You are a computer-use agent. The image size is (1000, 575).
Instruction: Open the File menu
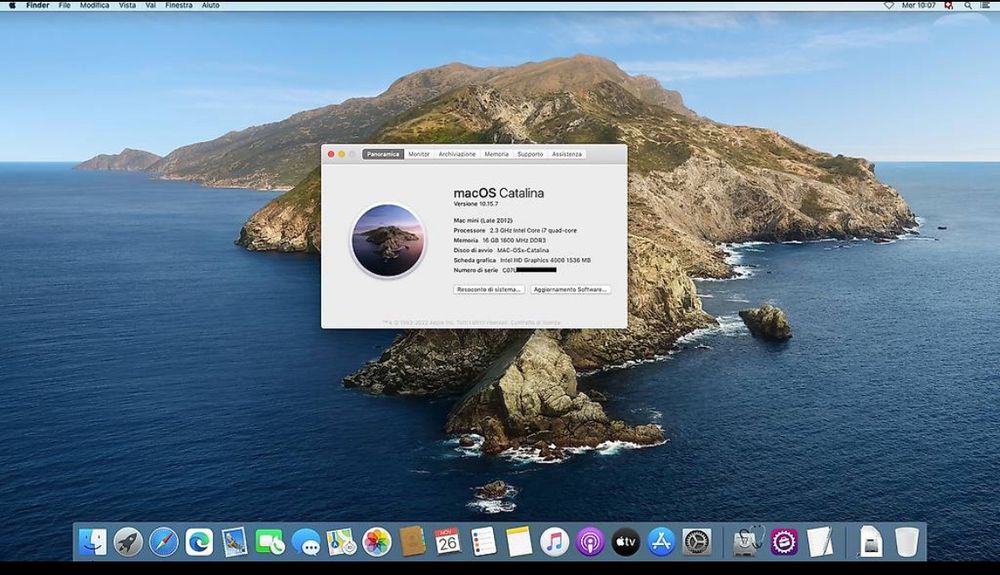tap(64, 5)
